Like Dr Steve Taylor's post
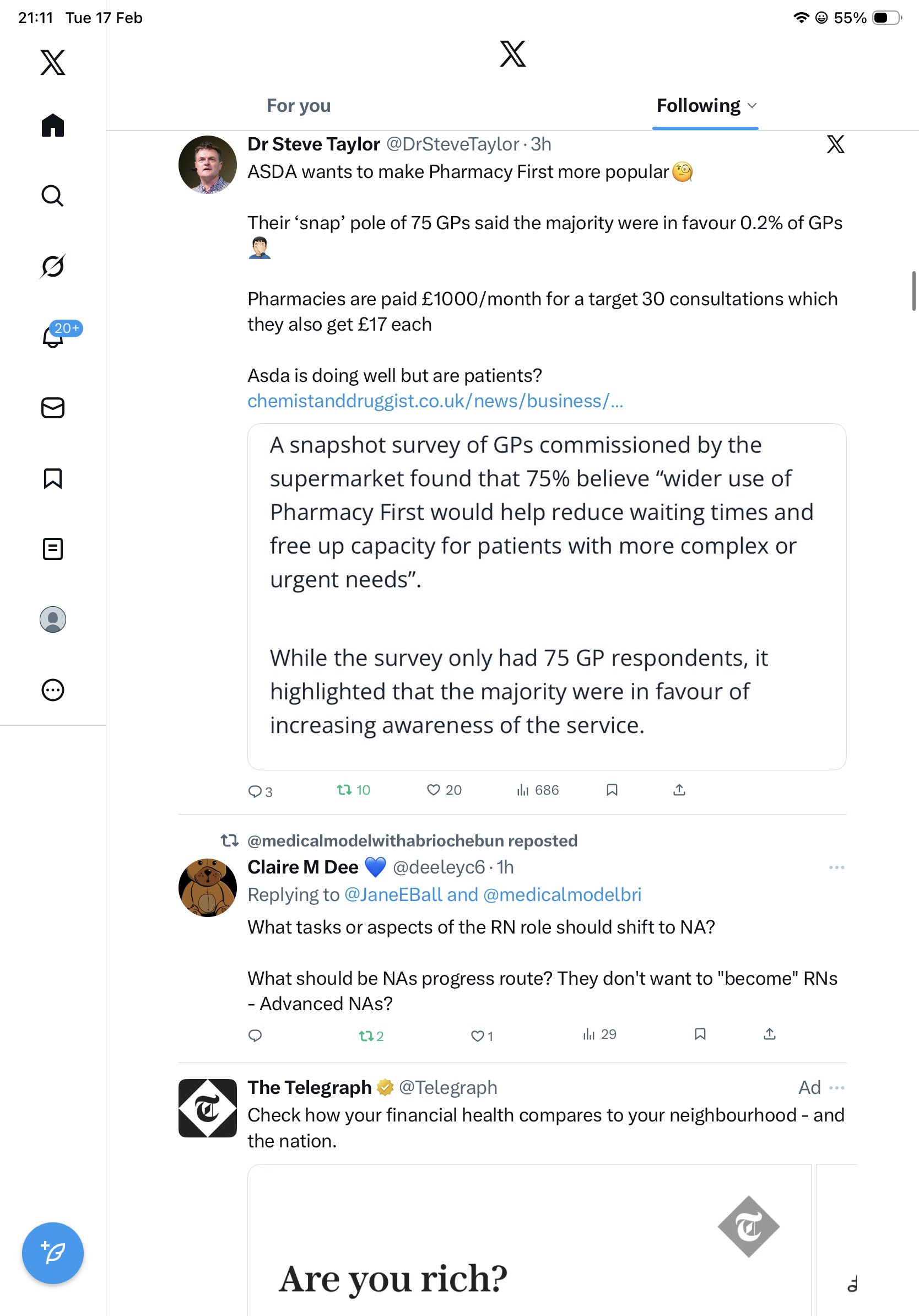Viewport: 919px width, 1316px height. [x=434, y=790]
